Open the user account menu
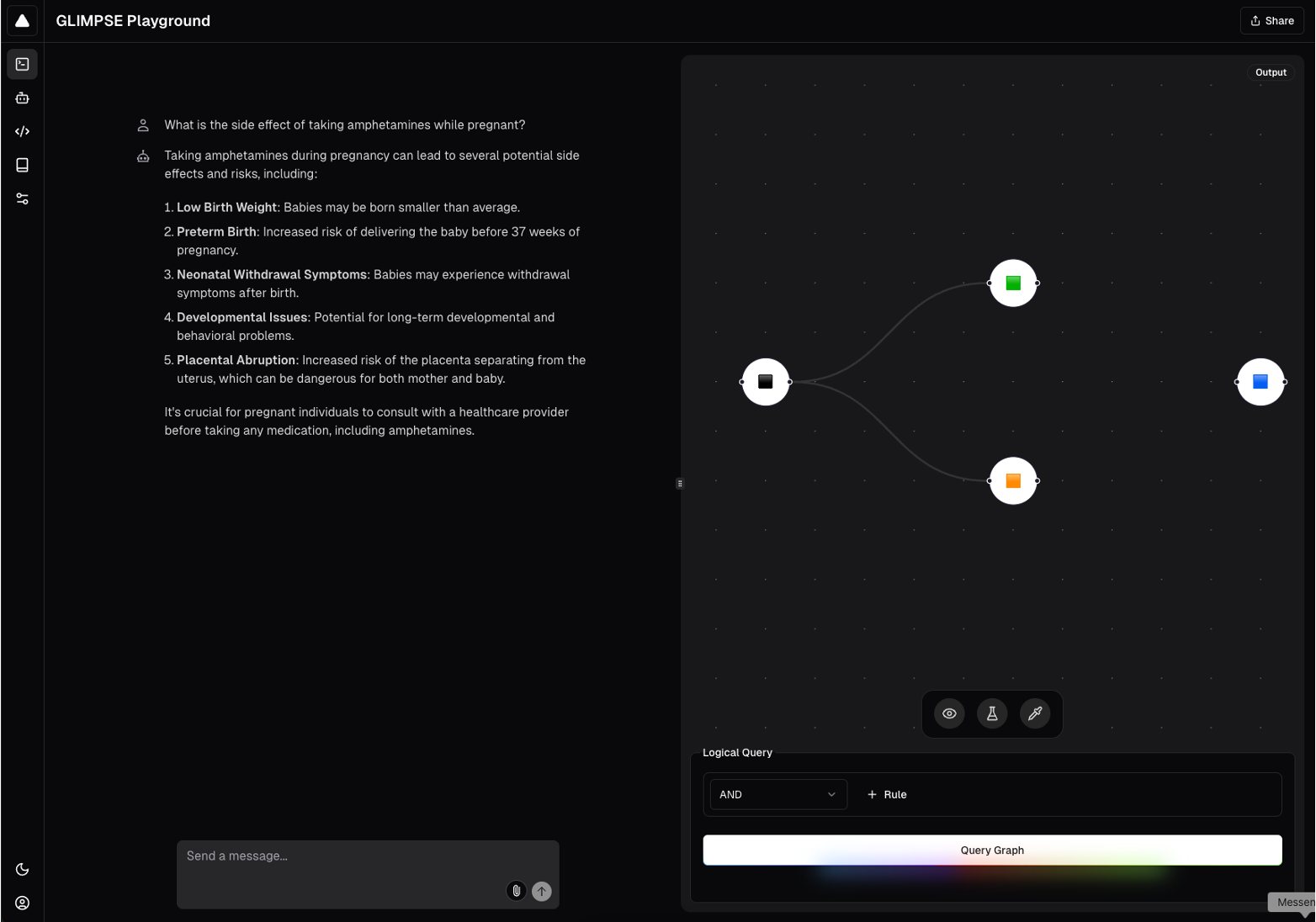Image resolution: width=1316 pixels, height=922 pixels. click(x=22, y=903)
